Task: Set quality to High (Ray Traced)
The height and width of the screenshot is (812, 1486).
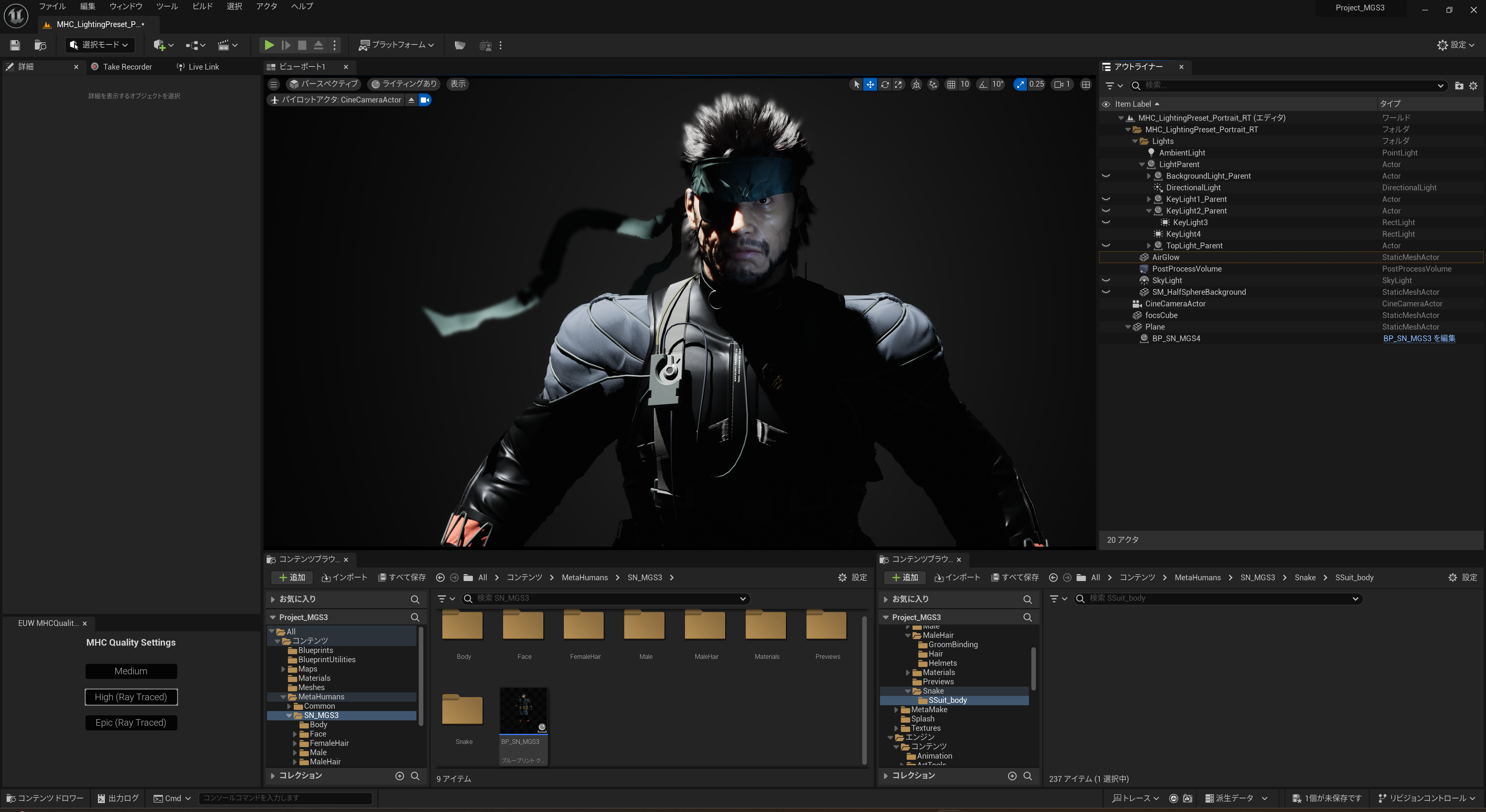Action: click(x=131, y=697)
